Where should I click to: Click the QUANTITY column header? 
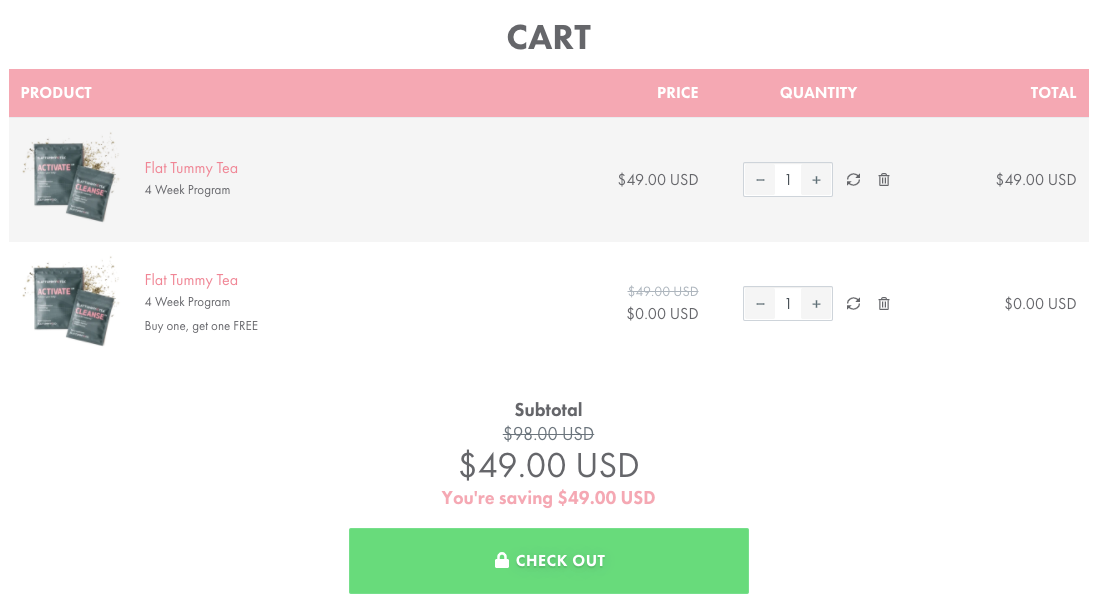818,92
